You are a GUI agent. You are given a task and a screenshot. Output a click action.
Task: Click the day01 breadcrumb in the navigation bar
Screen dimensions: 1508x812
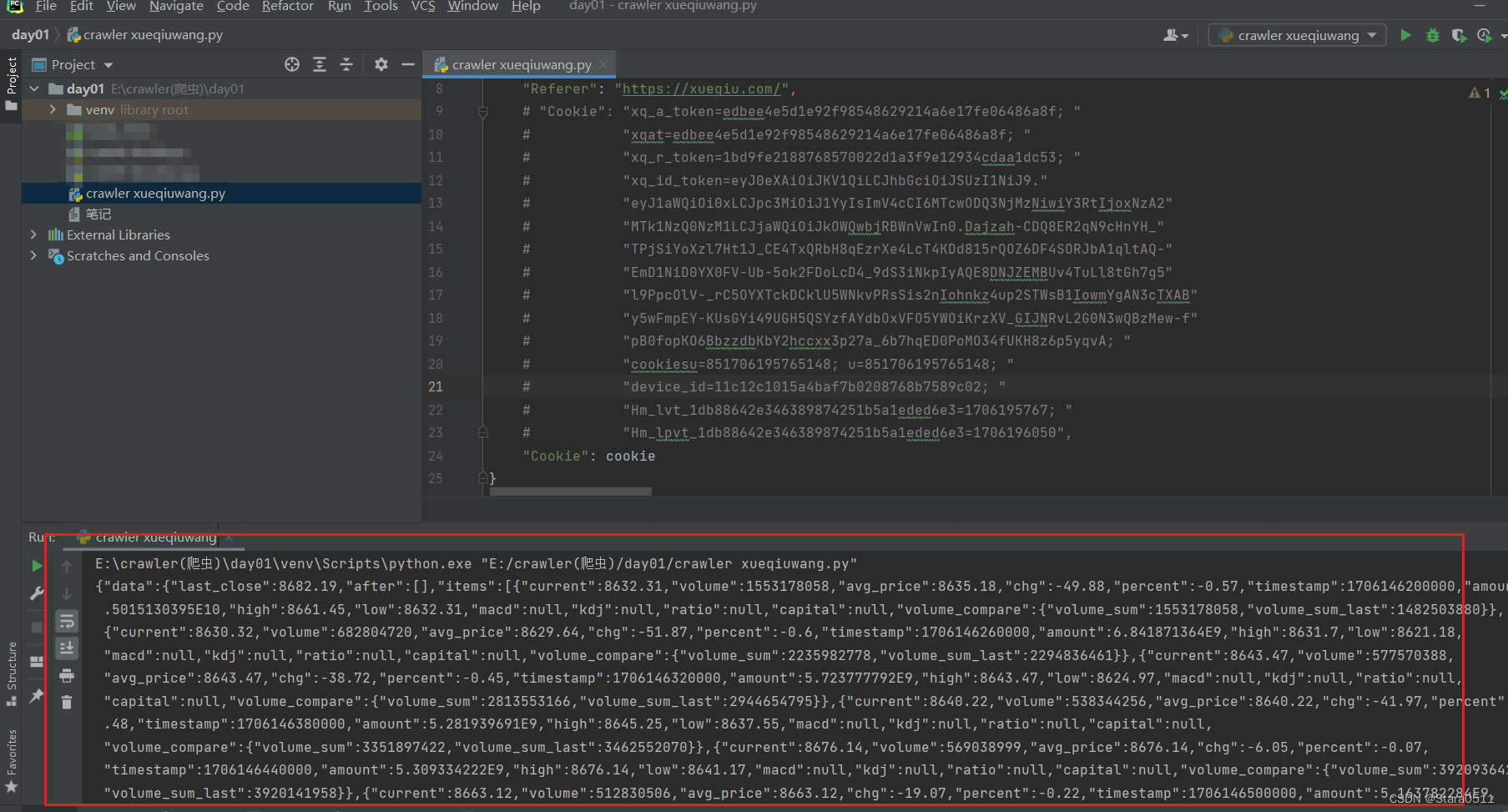point(30,34)
